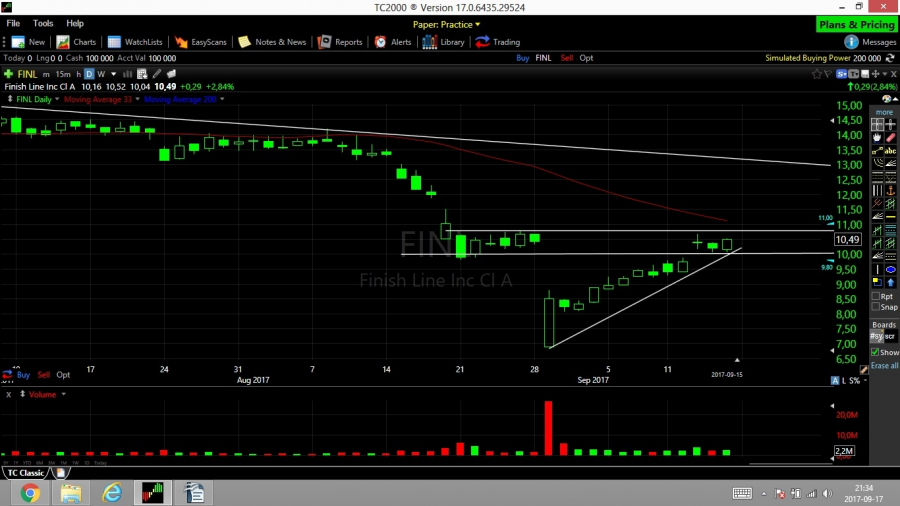This screenshot has width=900, height=506.
Task: Enable the Rpt checkbox
Action: 875,296
